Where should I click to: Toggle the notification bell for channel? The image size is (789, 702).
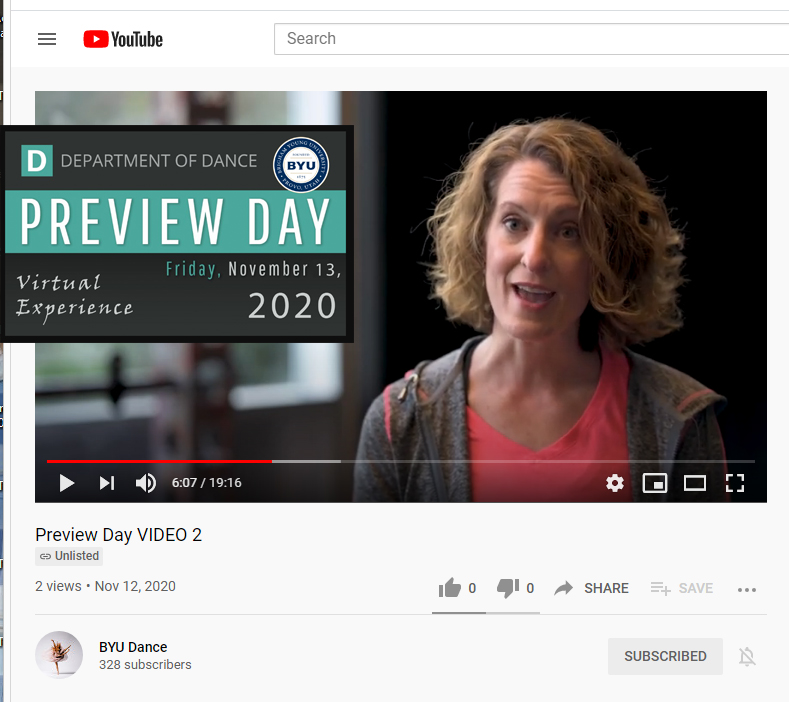point(747,656)
